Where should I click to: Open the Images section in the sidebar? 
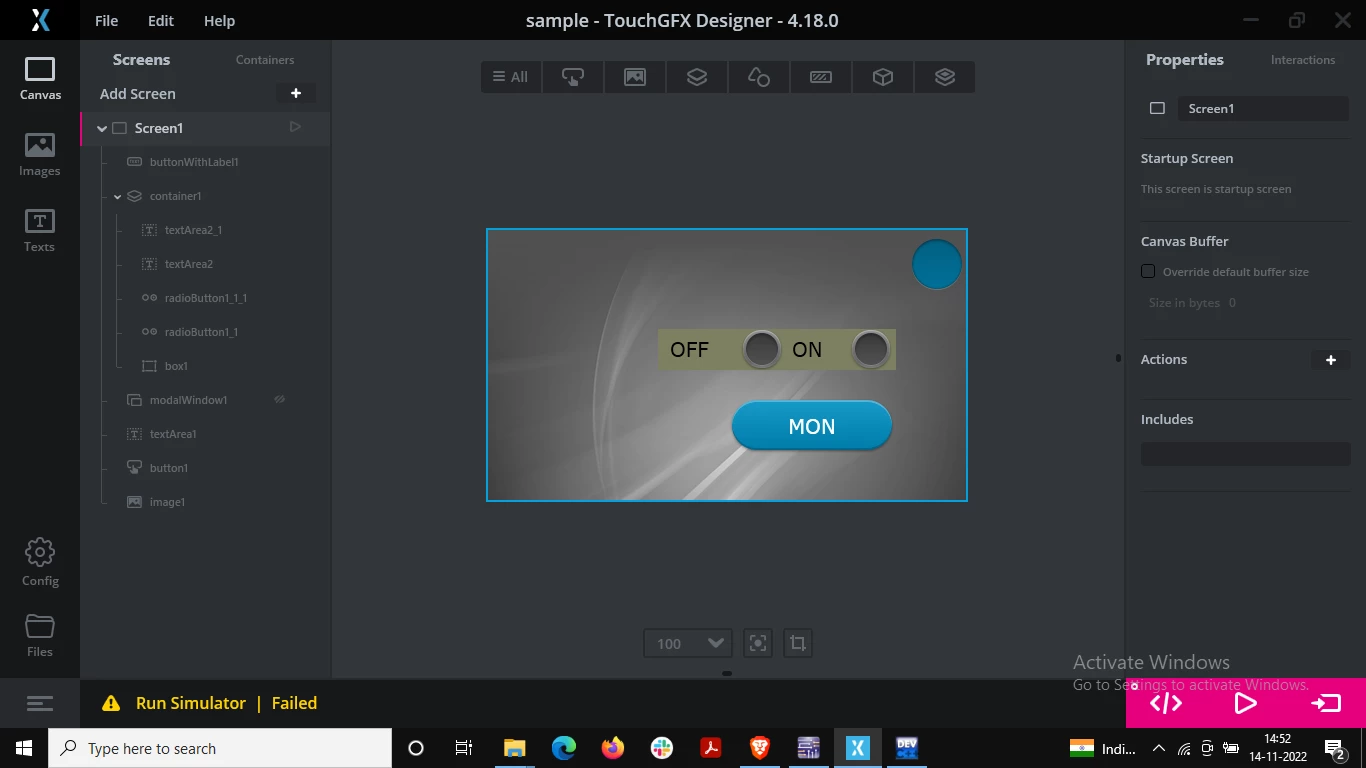40,155
